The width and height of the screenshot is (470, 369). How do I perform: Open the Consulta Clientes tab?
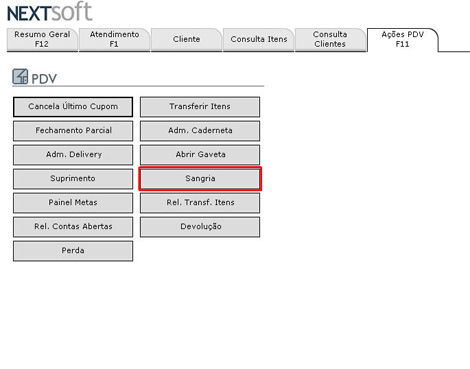pos(330,39)
